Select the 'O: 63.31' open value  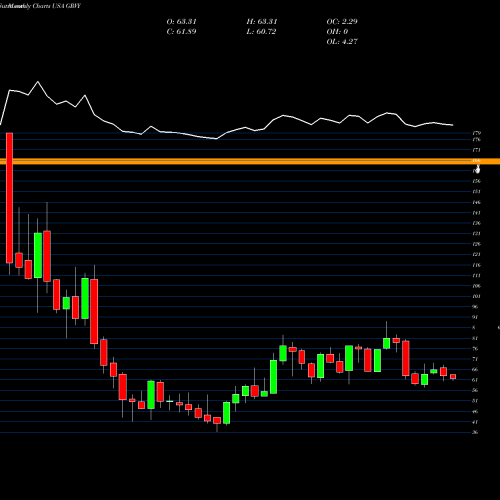click(x=181, y=21)
